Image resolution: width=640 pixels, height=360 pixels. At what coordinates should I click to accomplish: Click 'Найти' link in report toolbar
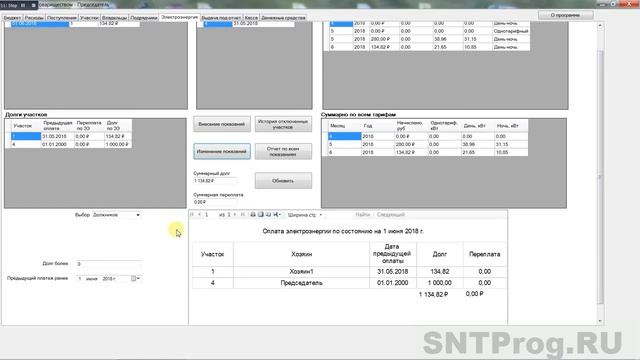point(362,214)
